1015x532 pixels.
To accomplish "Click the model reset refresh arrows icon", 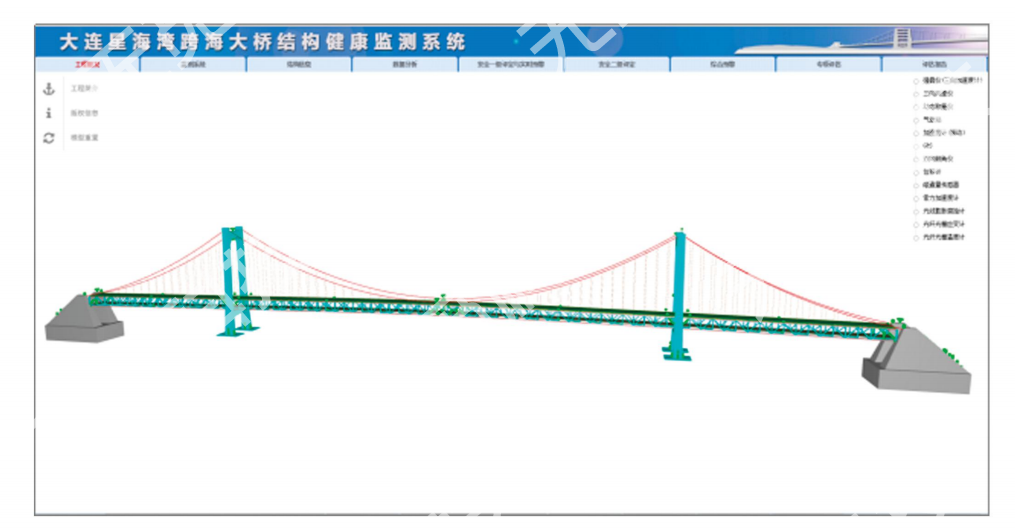I will [48, 138].
